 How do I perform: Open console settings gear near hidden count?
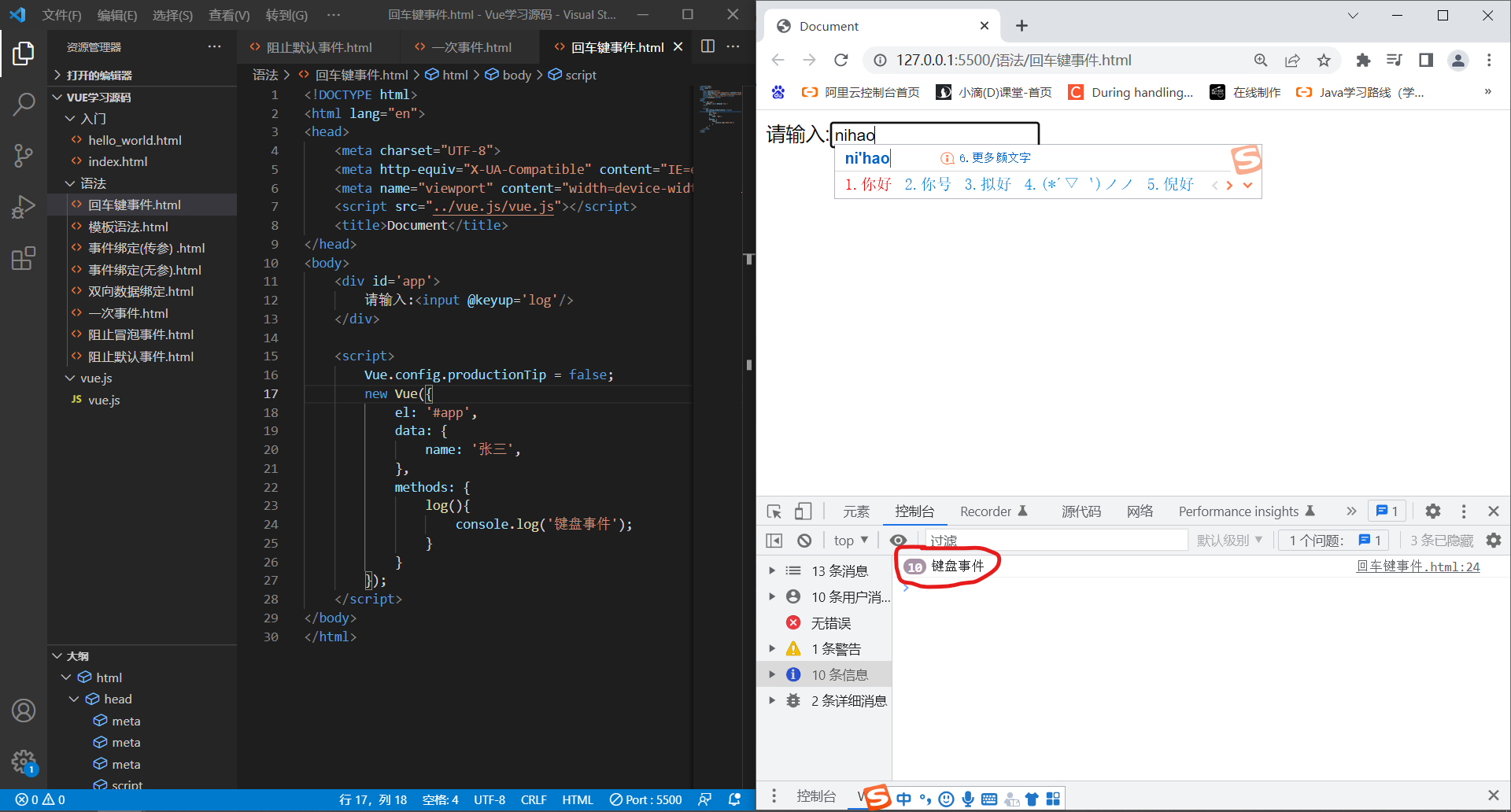(x=1494, y=541)
